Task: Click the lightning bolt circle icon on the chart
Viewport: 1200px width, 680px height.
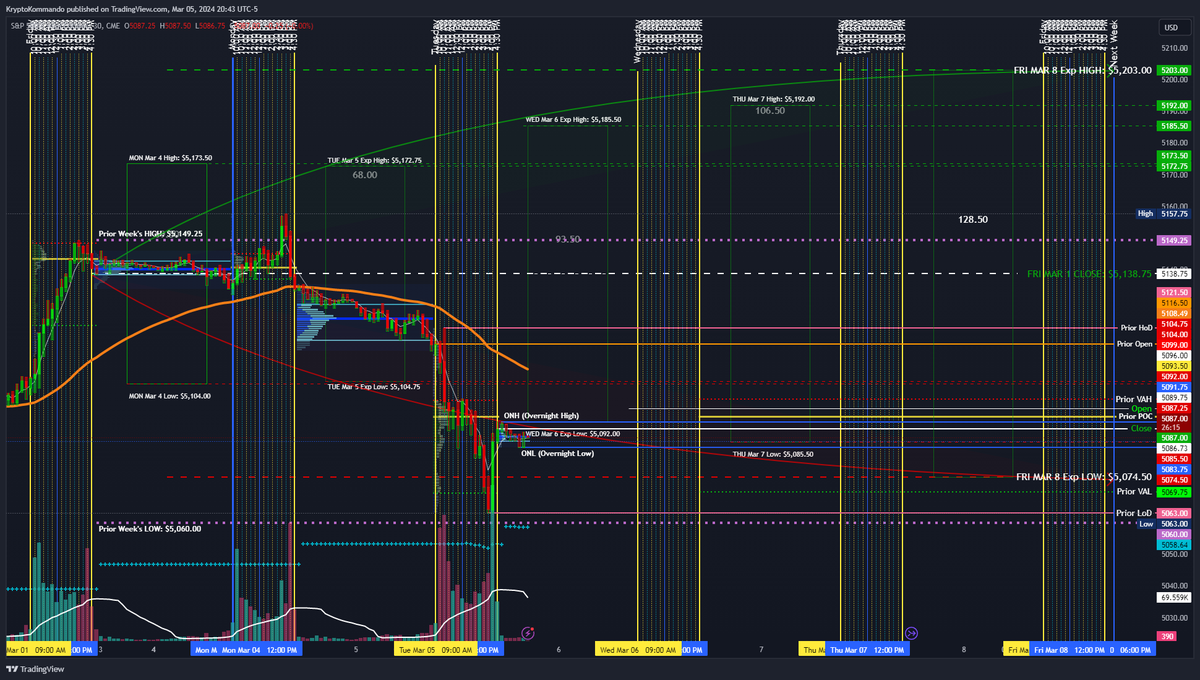Action: pyautogui.click(x=526, y=633)
